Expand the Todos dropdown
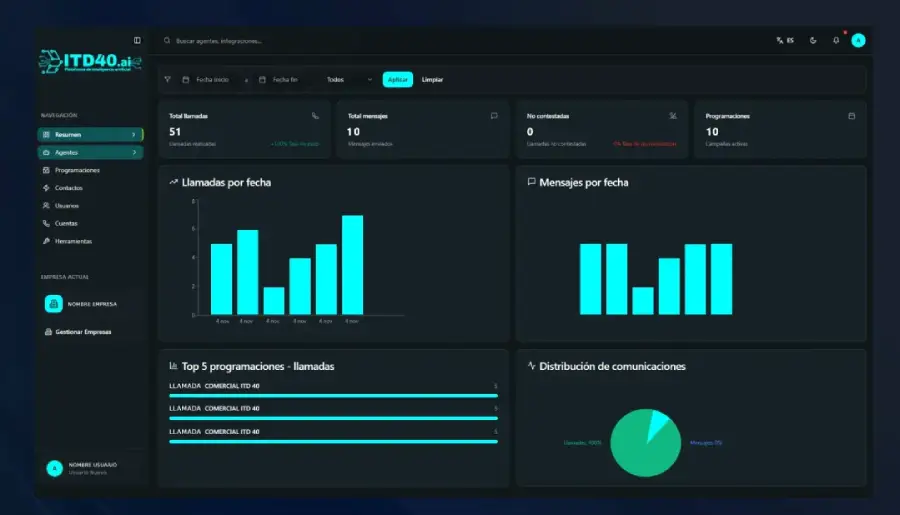 pos(349,80)
